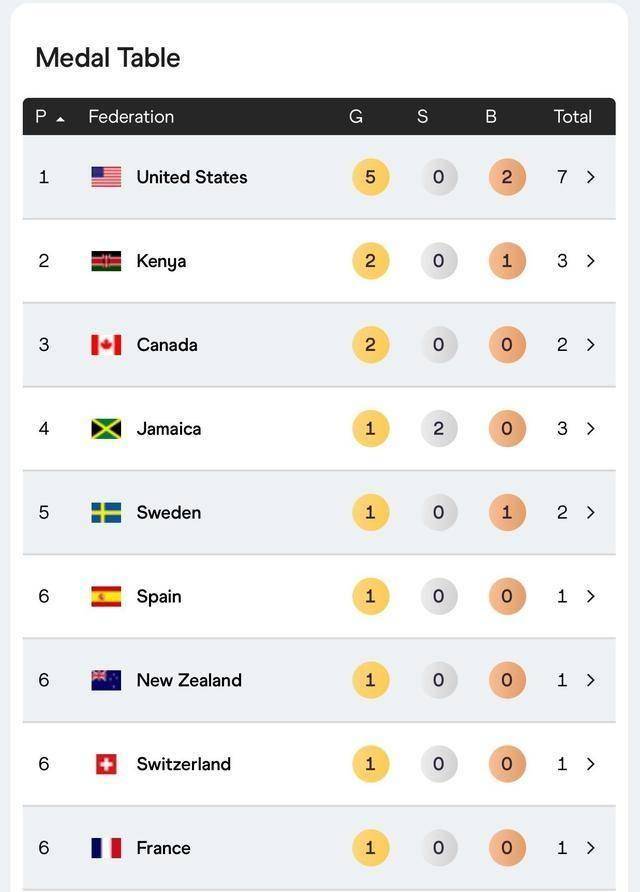Click the New Zealand flag icon

coord(106,681)
